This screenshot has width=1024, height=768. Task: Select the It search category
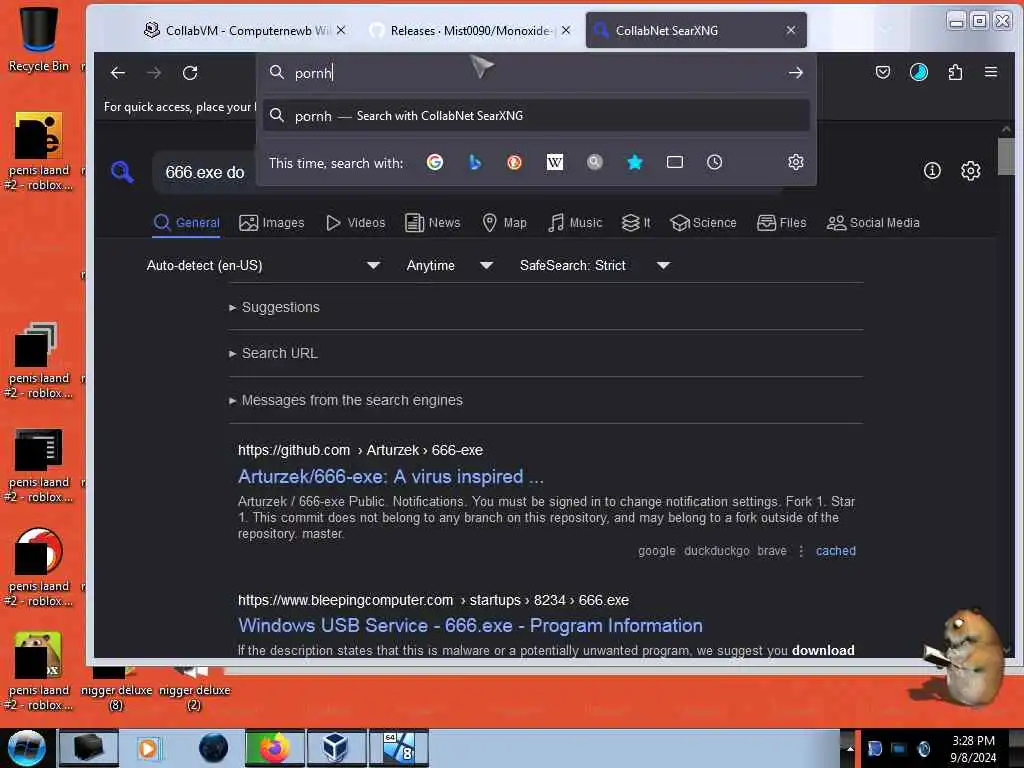tap(636, 223)
